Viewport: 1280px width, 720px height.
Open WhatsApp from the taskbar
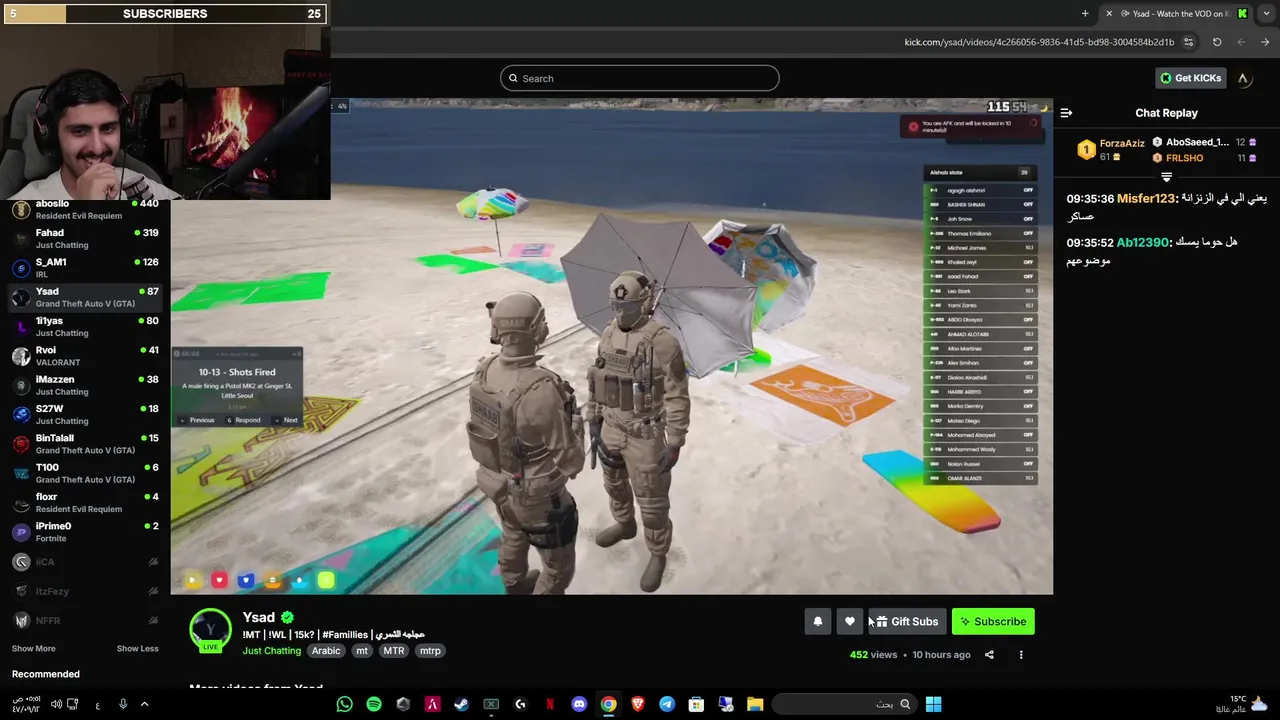pyautogui.click(x=345, y=704)
